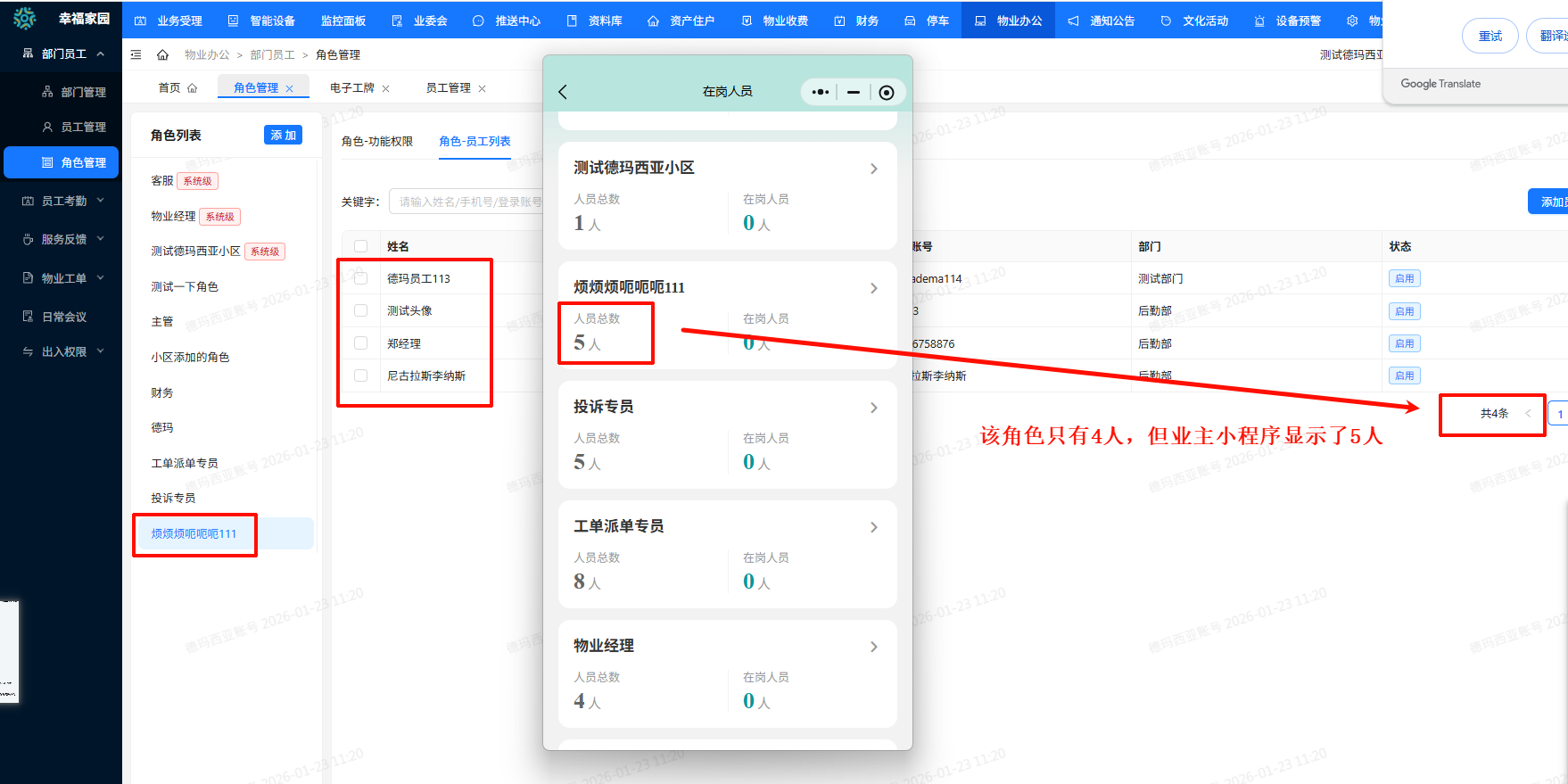Click the circular record icon in mini program header

[x=886, y=92]
